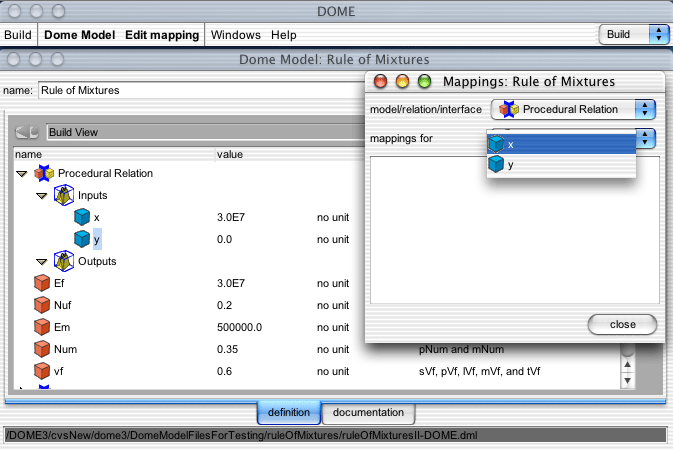Click the orange cube icon beside Ef
Screen dimensions: 673x449
(x=42, y=283)
